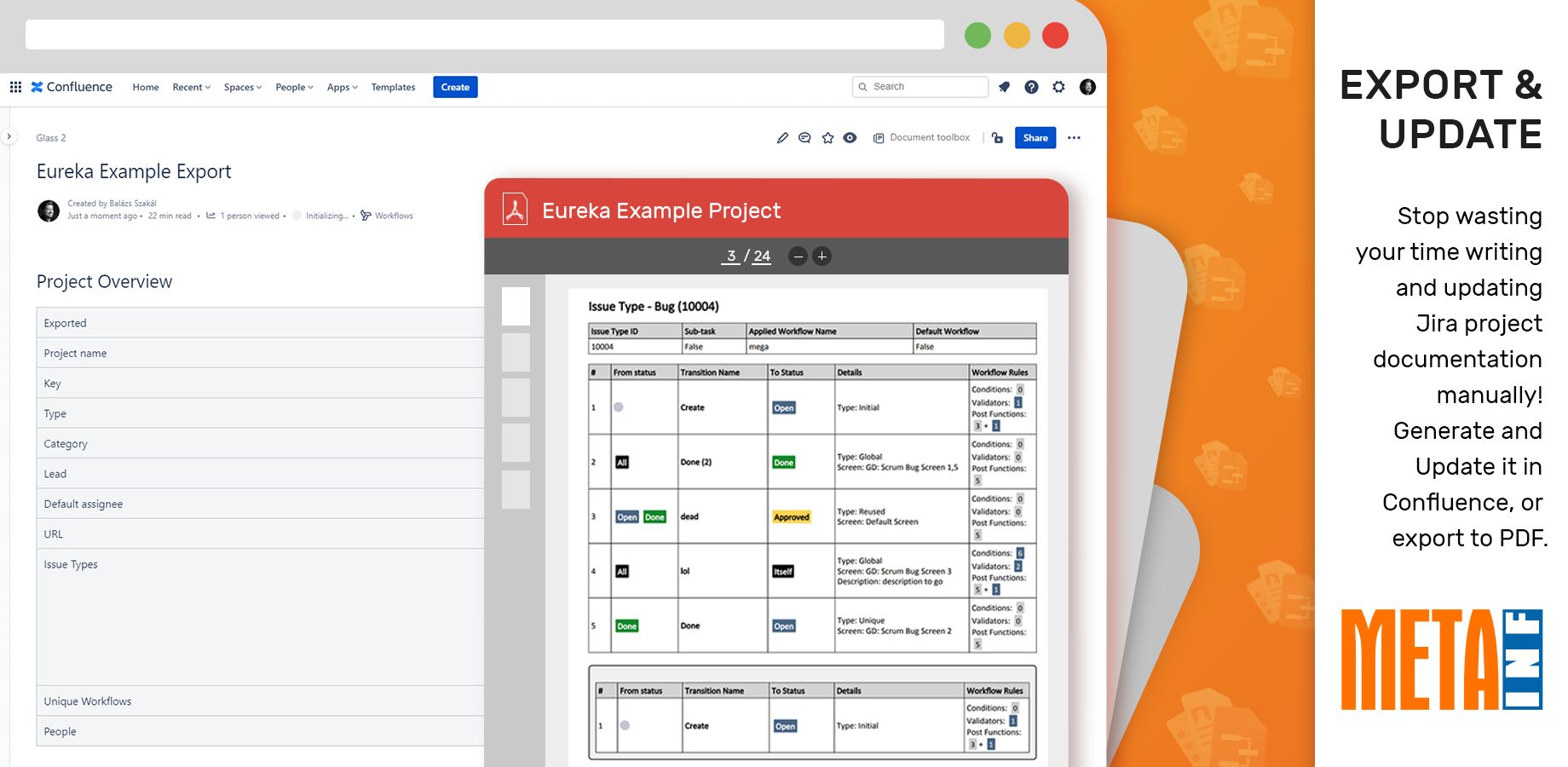Click the Confluence logo
The width and height of the screenshot is (1568, 767).
point(72,87)
